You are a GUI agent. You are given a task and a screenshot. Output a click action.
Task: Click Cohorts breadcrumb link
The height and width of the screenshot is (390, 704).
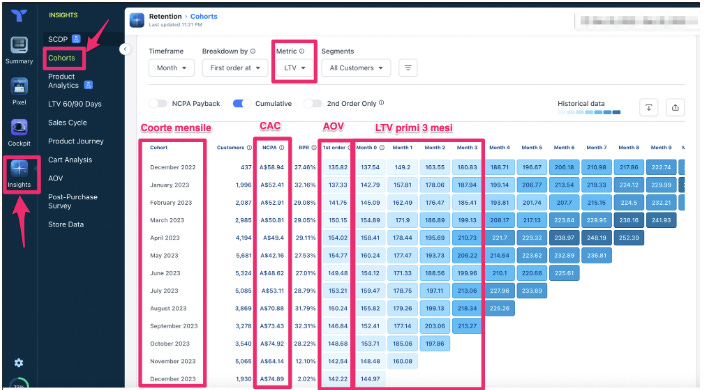(204, 16)
